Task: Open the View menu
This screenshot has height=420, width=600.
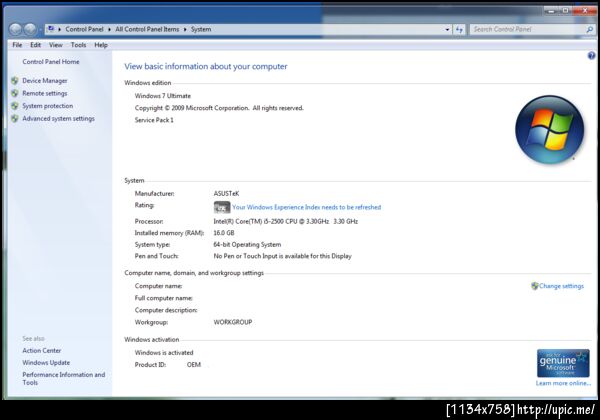Action: pos(56,45)
